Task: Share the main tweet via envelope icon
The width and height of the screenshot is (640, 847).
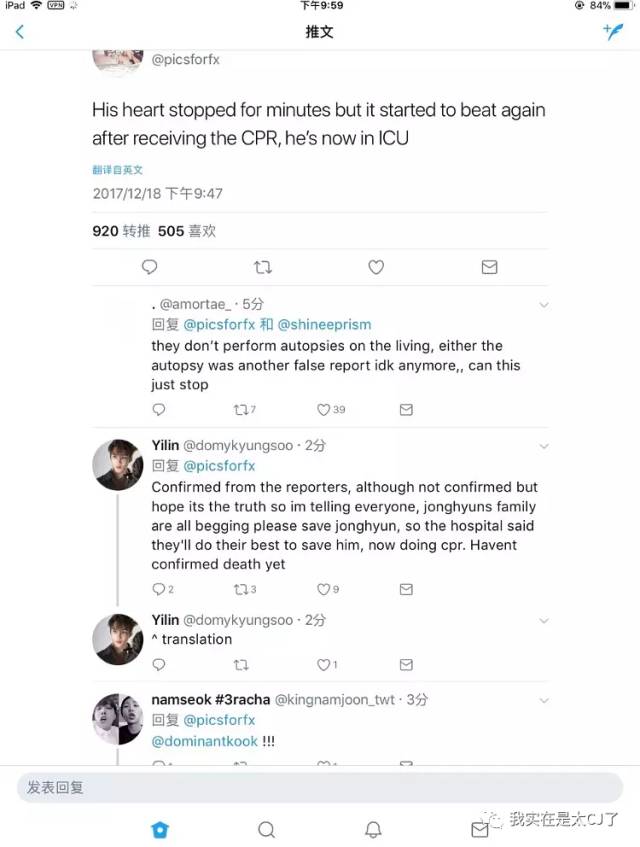Action: pyautogui.click(x=489, y=267)
